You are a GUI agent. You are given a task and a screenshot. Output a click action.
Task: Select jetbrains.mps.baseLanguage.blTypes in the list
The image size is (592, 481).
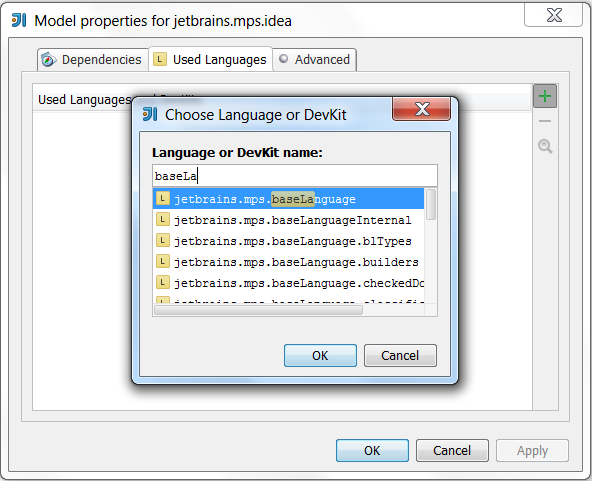tap(288, 241)
